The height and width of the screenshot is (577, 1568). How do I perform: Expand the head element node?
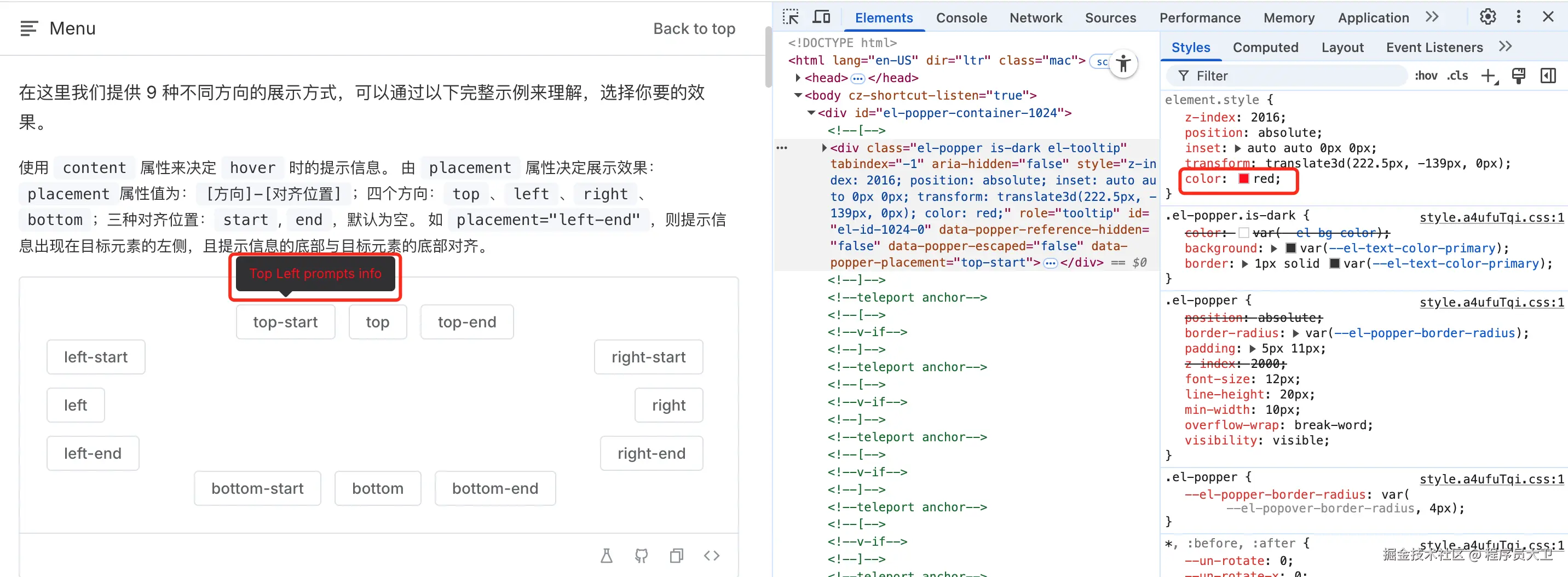797,78
